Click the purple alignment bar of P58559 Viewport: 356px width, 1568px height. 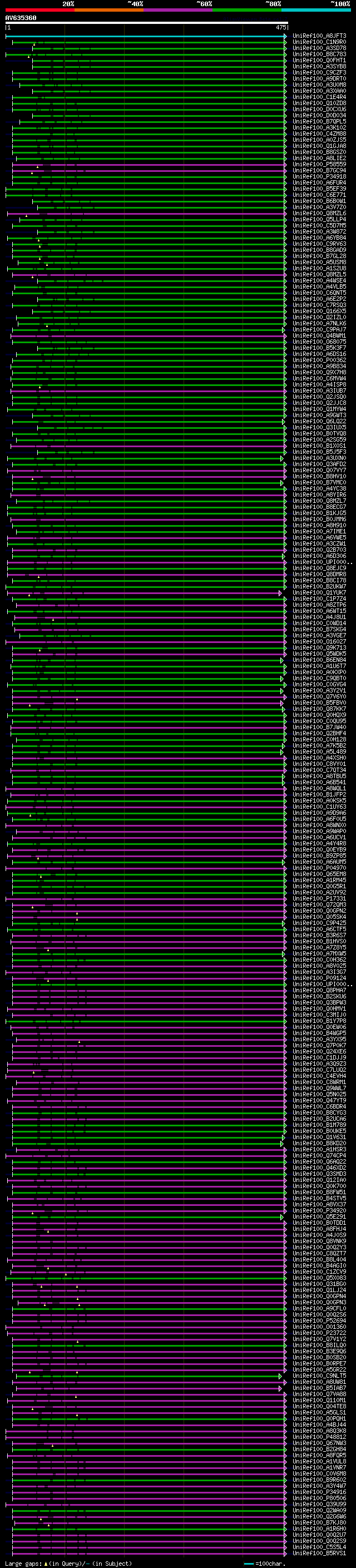(149, 164)
